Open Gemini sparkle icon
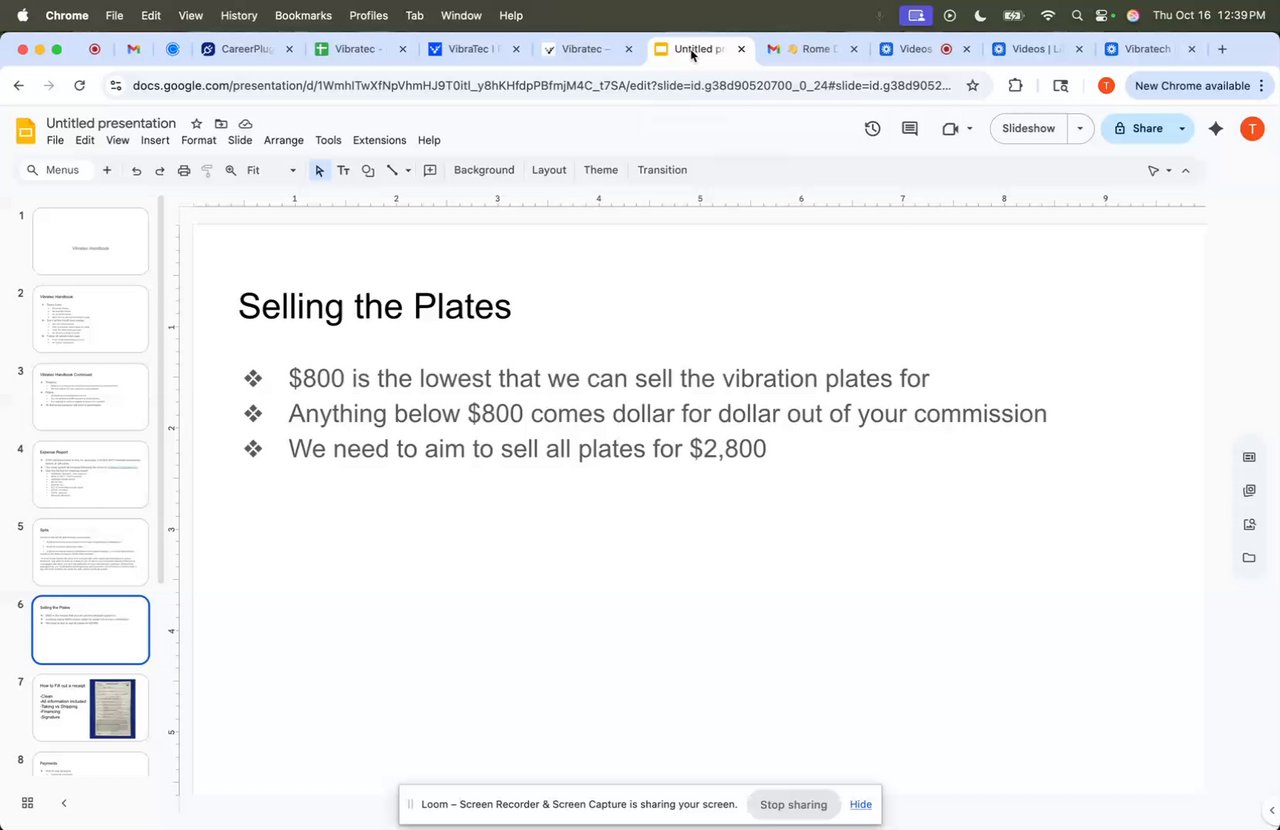This screenshot has height=830, width=1280. [x=1216, y=129]
